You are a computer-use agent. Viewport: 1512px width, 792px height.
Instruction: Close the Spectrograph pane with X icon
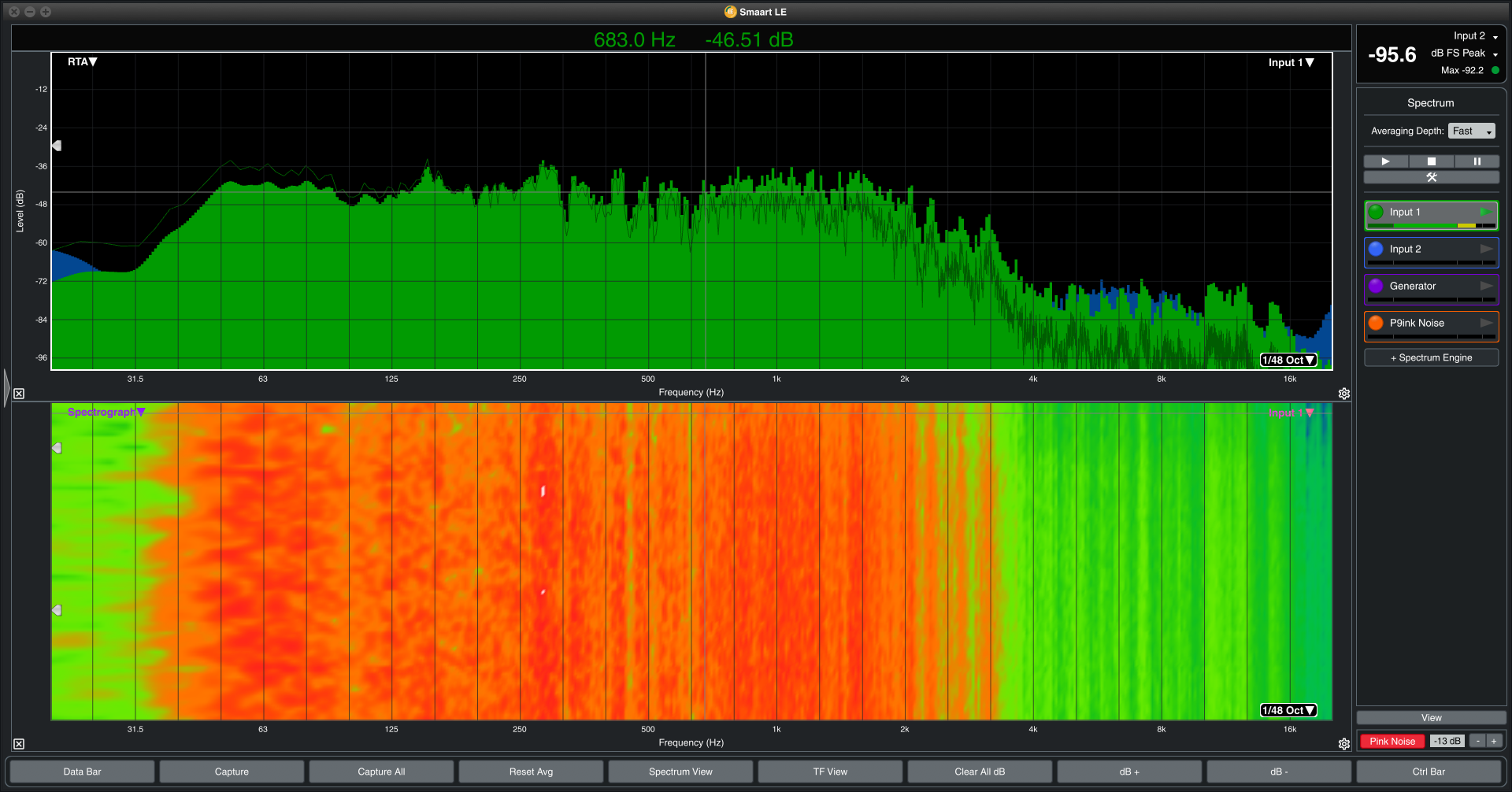(19, 744)
